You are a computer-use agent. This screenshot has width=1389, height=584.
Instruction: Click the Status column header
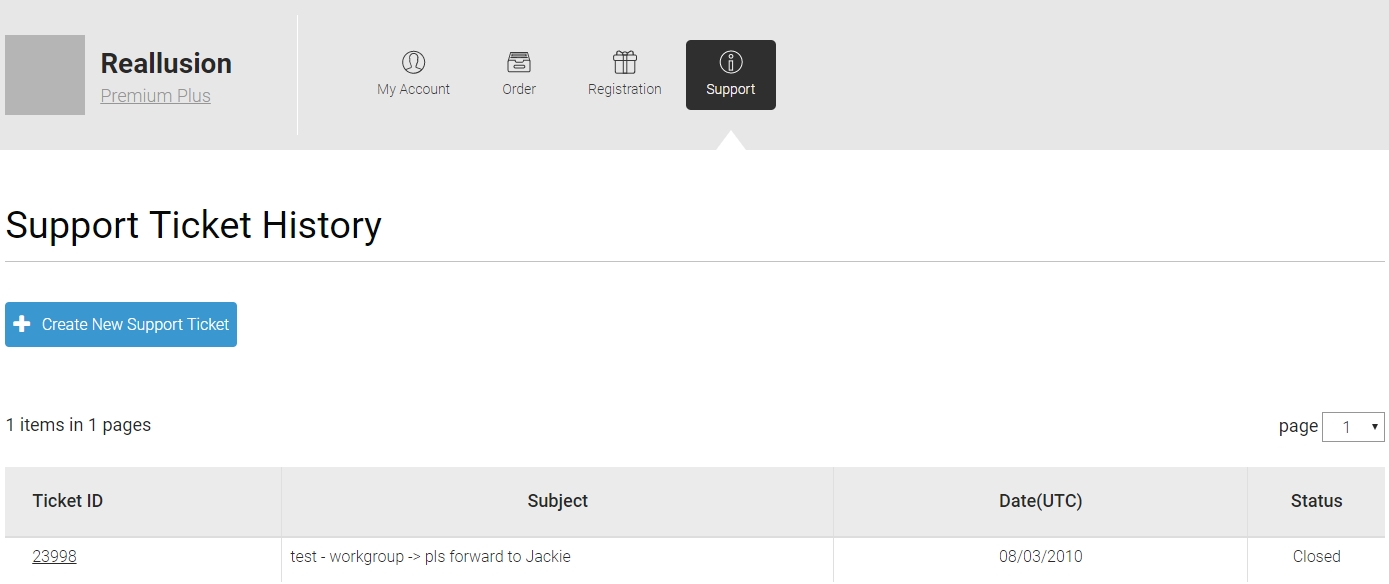[x=1316, y=501]
